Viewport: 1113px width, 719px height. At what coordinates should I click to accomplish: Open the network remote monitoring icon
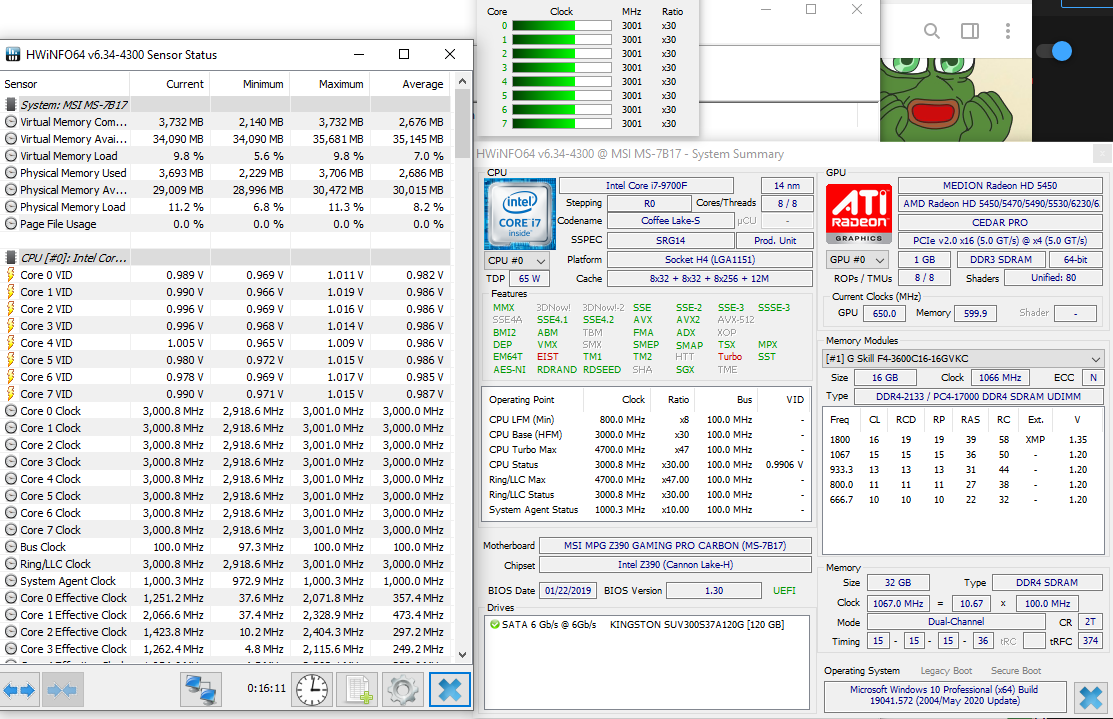[200, 690]
